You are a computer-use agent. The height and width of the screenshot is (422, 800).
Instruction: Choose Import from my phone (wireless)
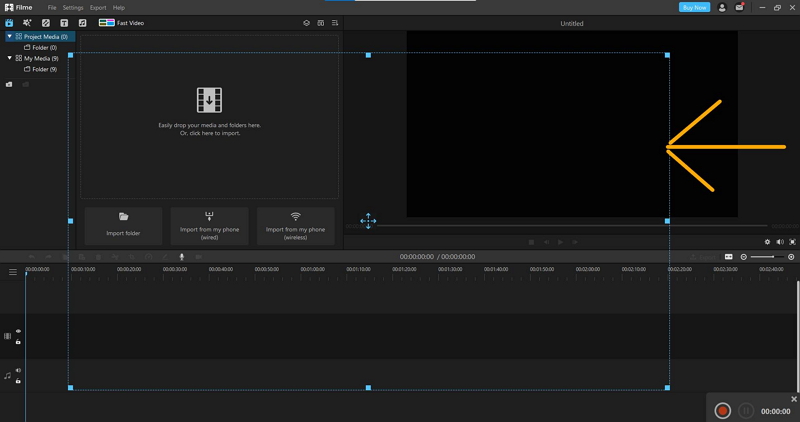point(295,226)
